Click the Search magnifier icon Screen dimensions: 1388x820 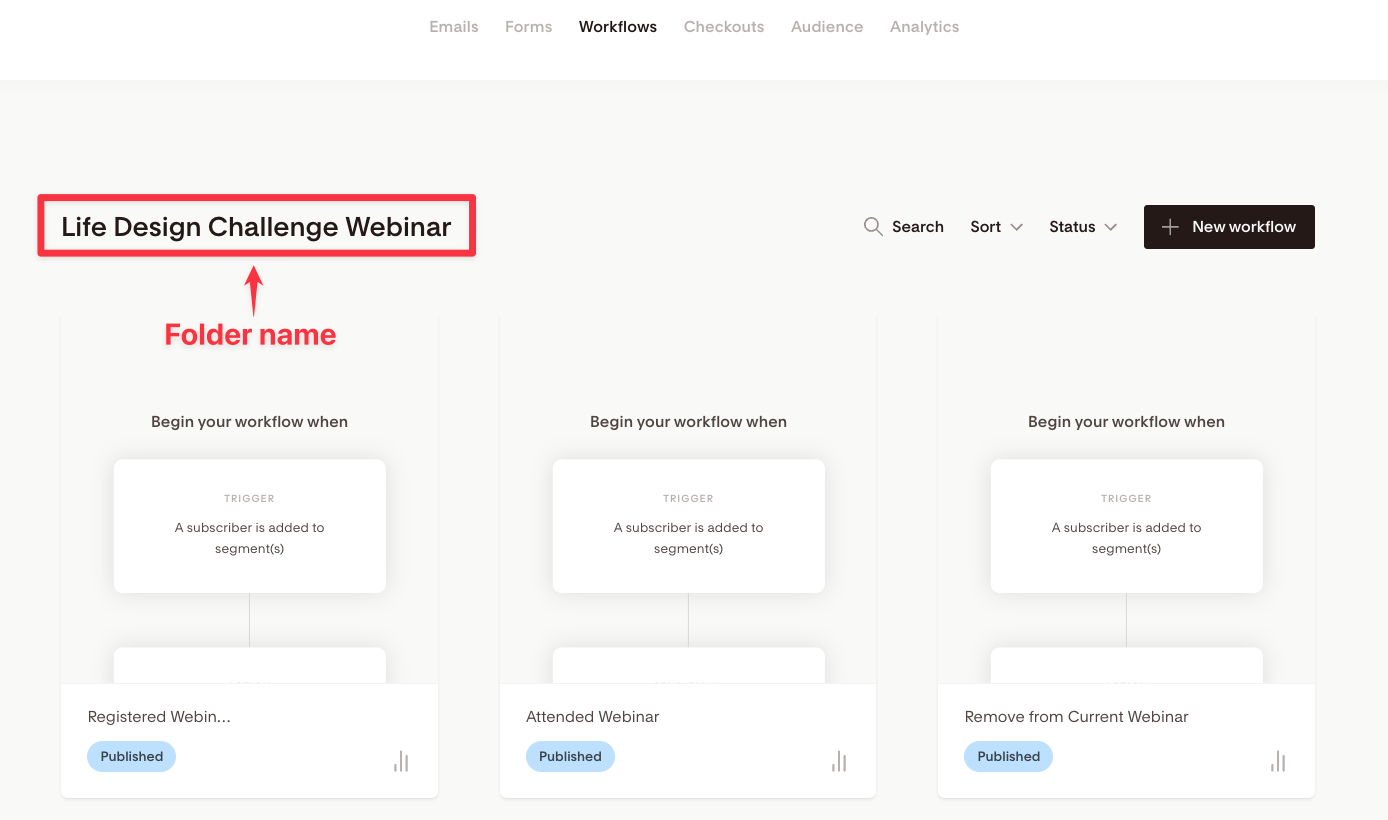873,227
